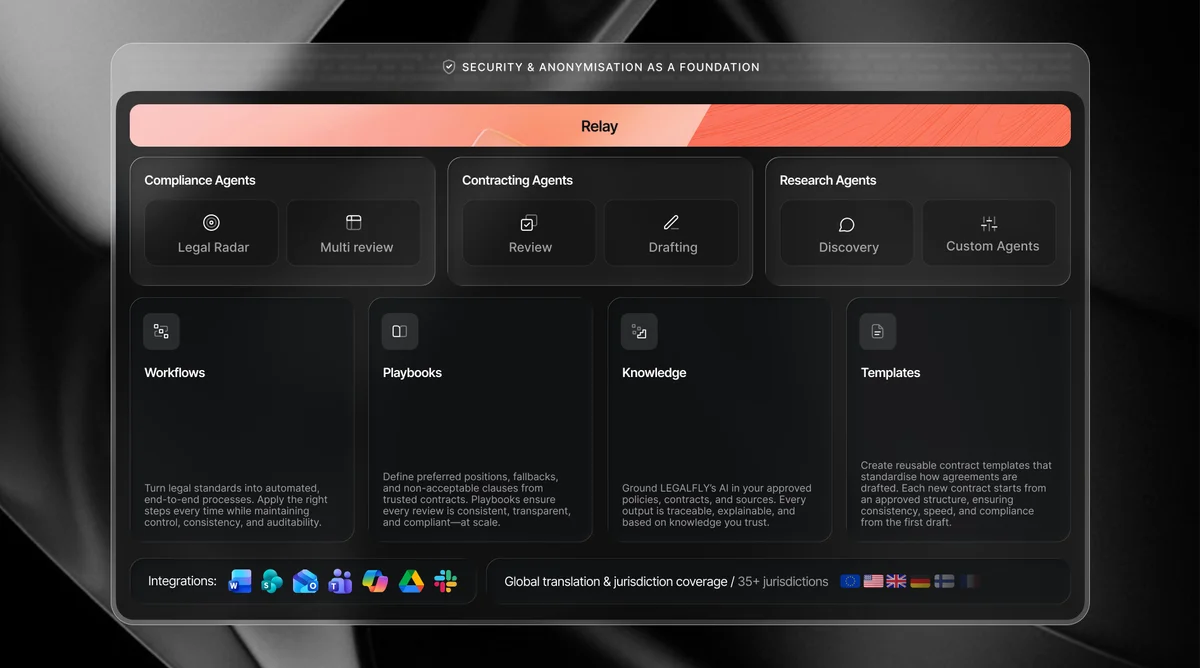The image size is (1200, 668).
Task: Select the Google Drive integration icon
Action: pyautogui.click(x=411, y=581)
